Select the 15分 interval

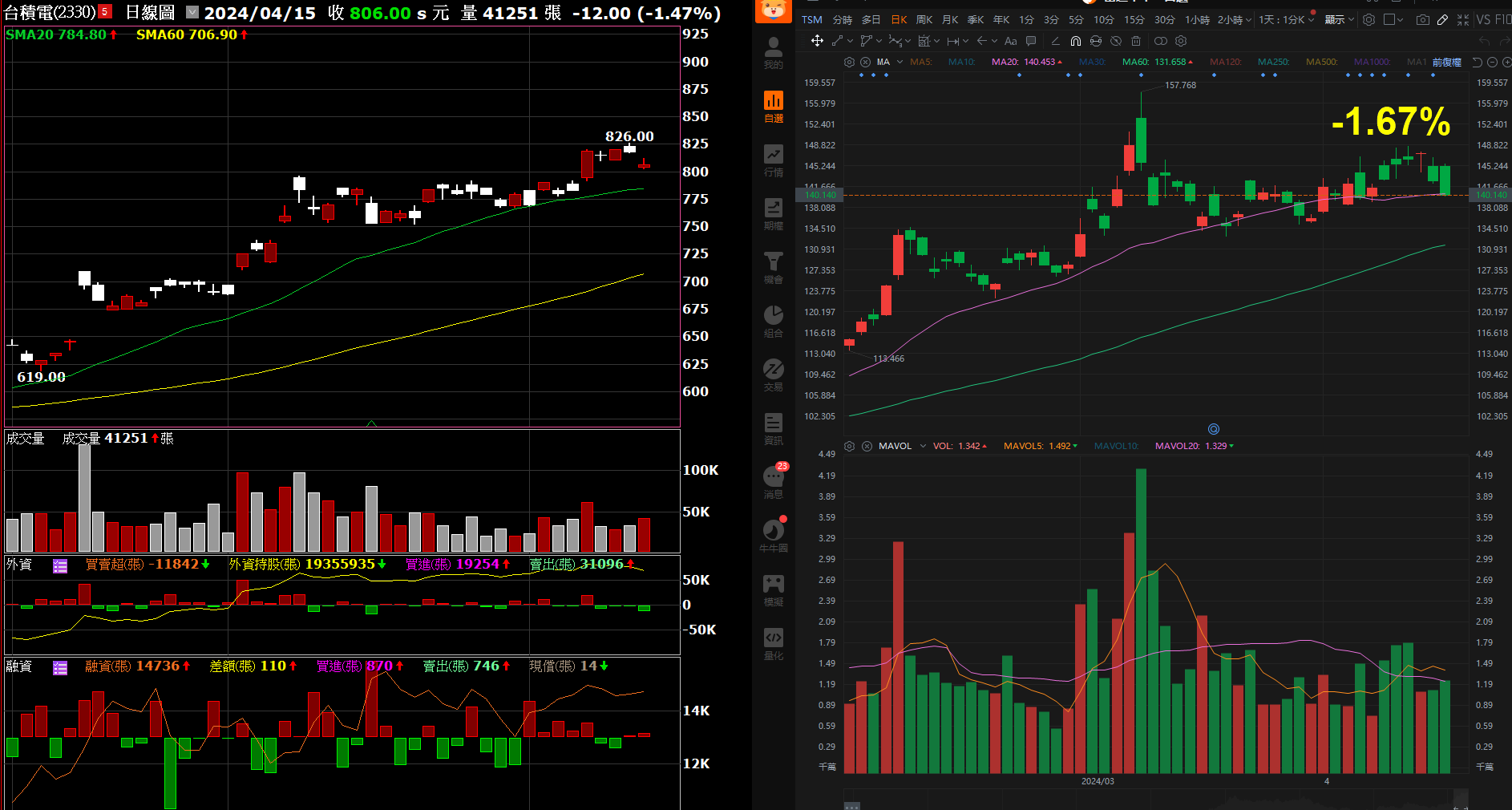click(x=1134, y=20)
